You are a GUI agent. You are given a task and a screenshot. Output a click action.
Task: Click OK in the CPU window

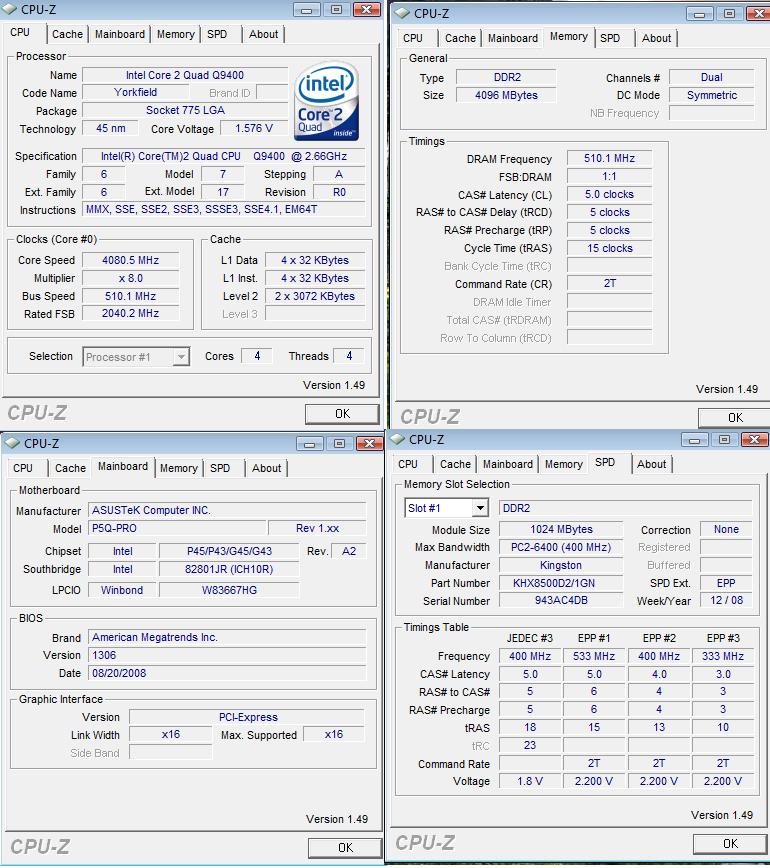[x=342, y=414]
